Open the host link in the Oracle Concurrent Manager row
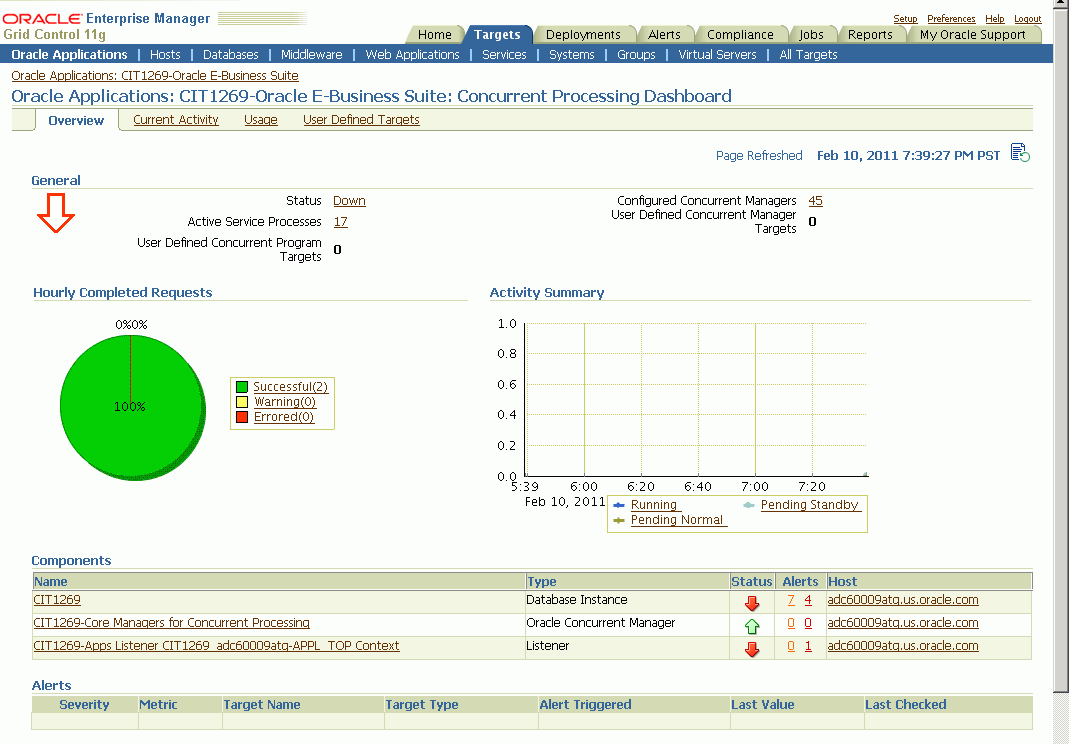 pyautogui.click(x=903, y=623)
